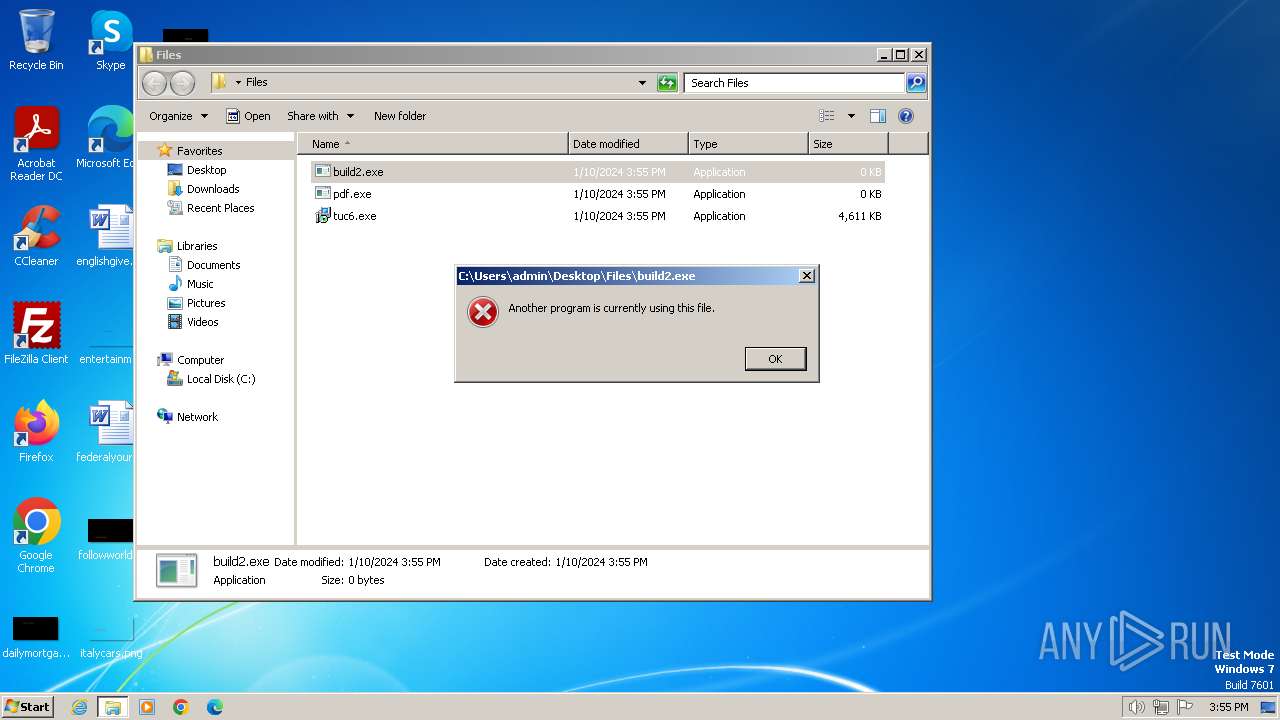Screen dimensions: 1280x720
Task: Open FileZilla Client shortcut
Action: 36,333
